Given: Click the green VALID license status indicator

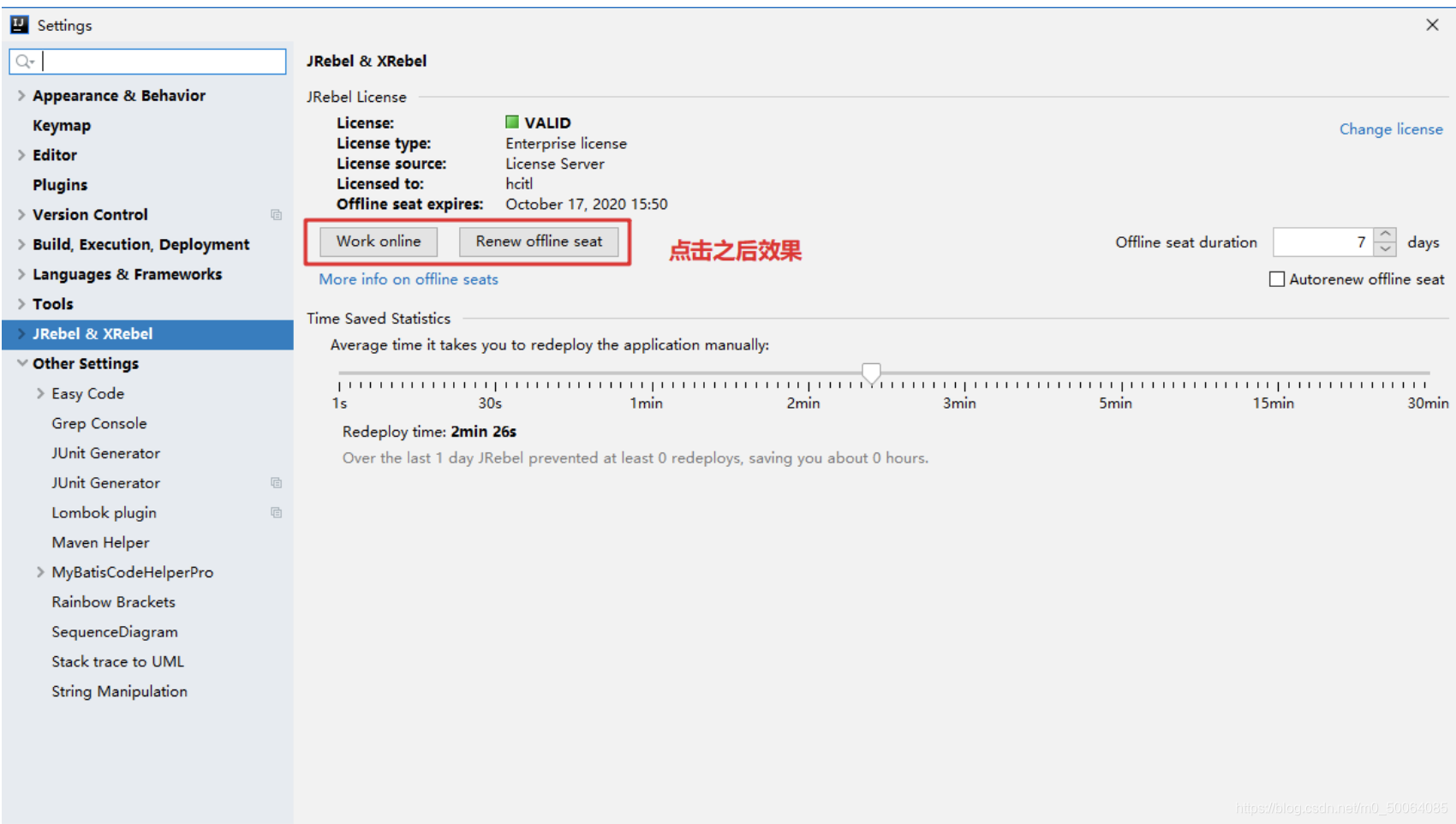Looking at the screenshot, I should pyautogui.click(x=512, y=122).
